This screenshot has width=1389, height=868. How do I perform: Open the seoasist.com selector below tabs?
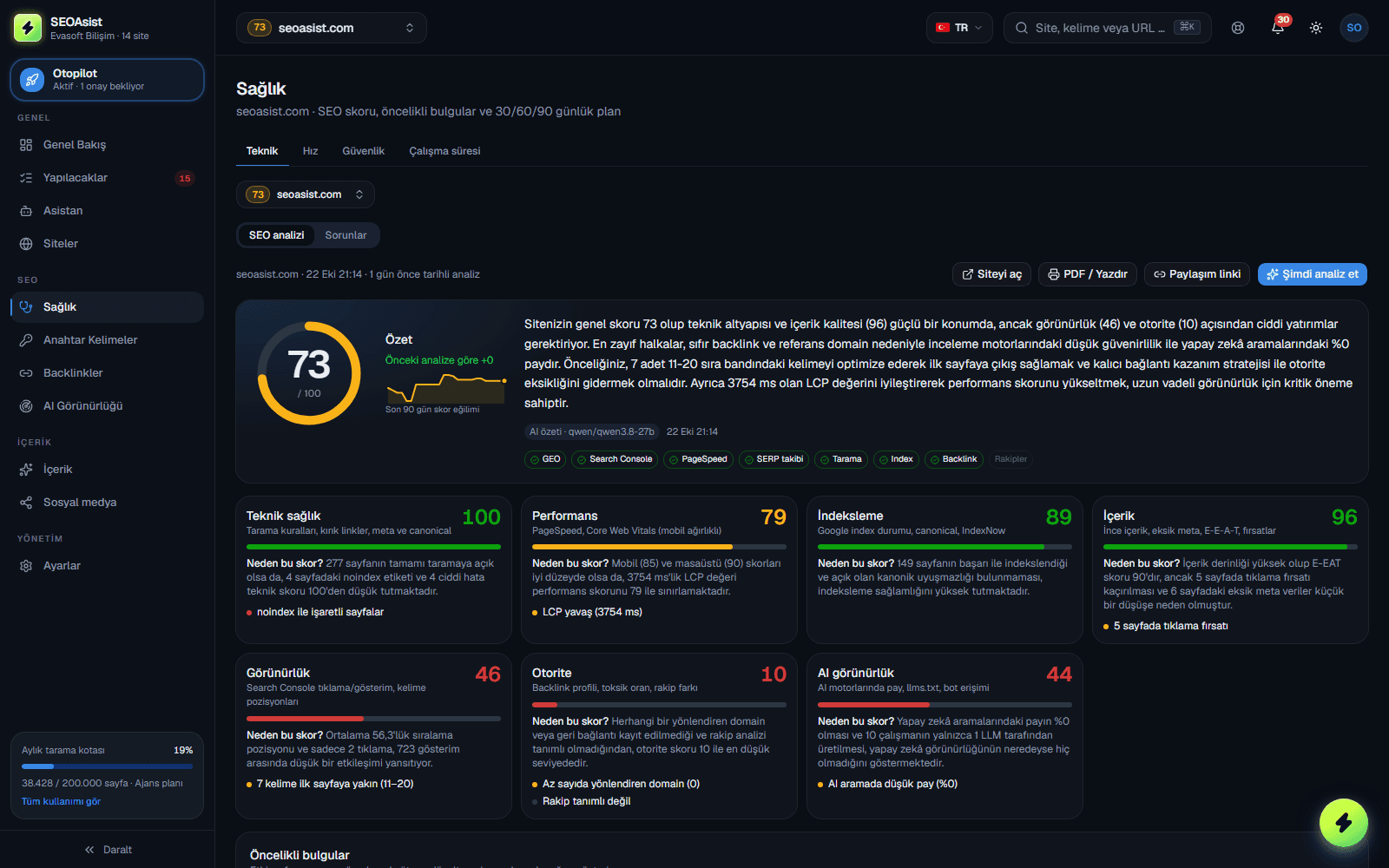(305, 194)
